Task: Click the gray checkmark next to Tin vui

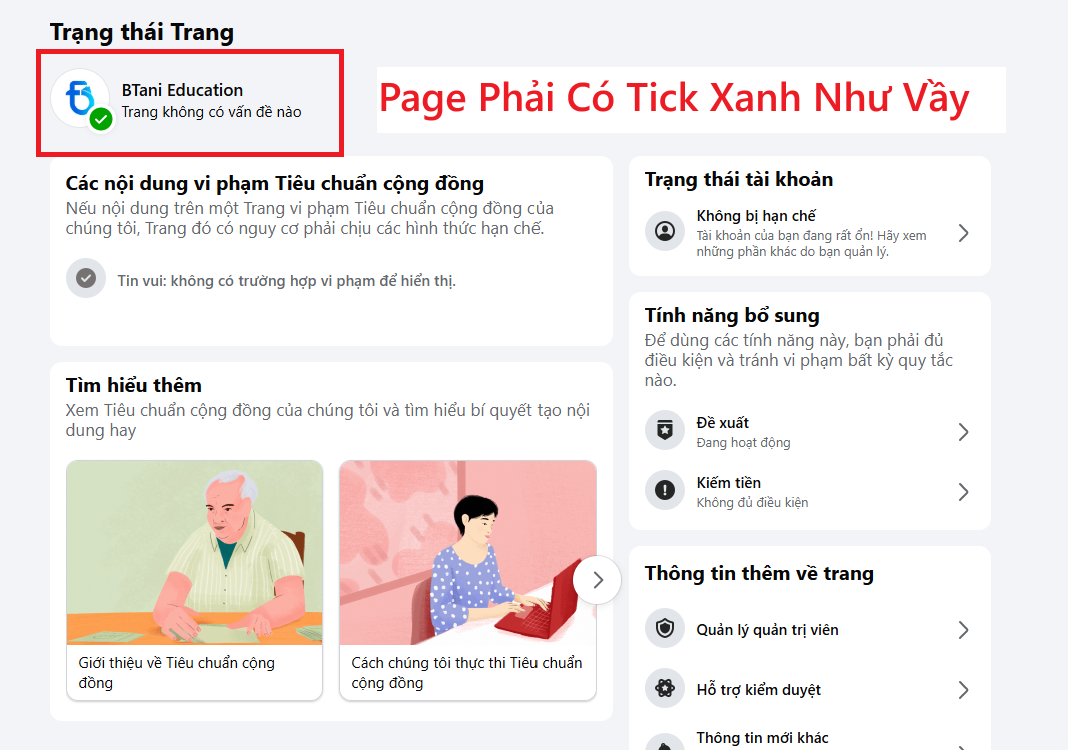Action: [x=86, y=278]
